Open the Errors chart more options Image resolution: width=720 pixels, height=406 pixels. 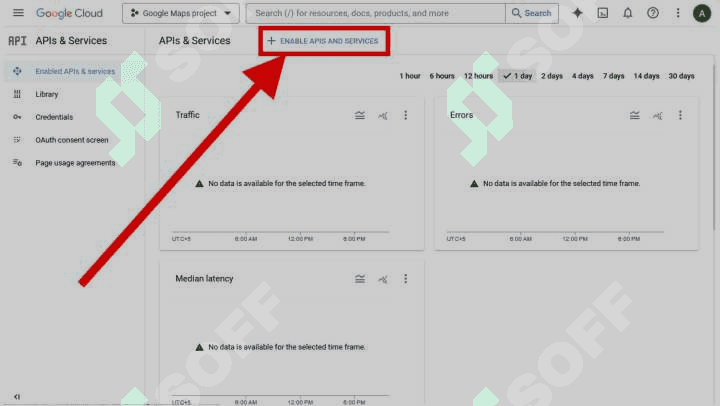[x=680, y=115]
